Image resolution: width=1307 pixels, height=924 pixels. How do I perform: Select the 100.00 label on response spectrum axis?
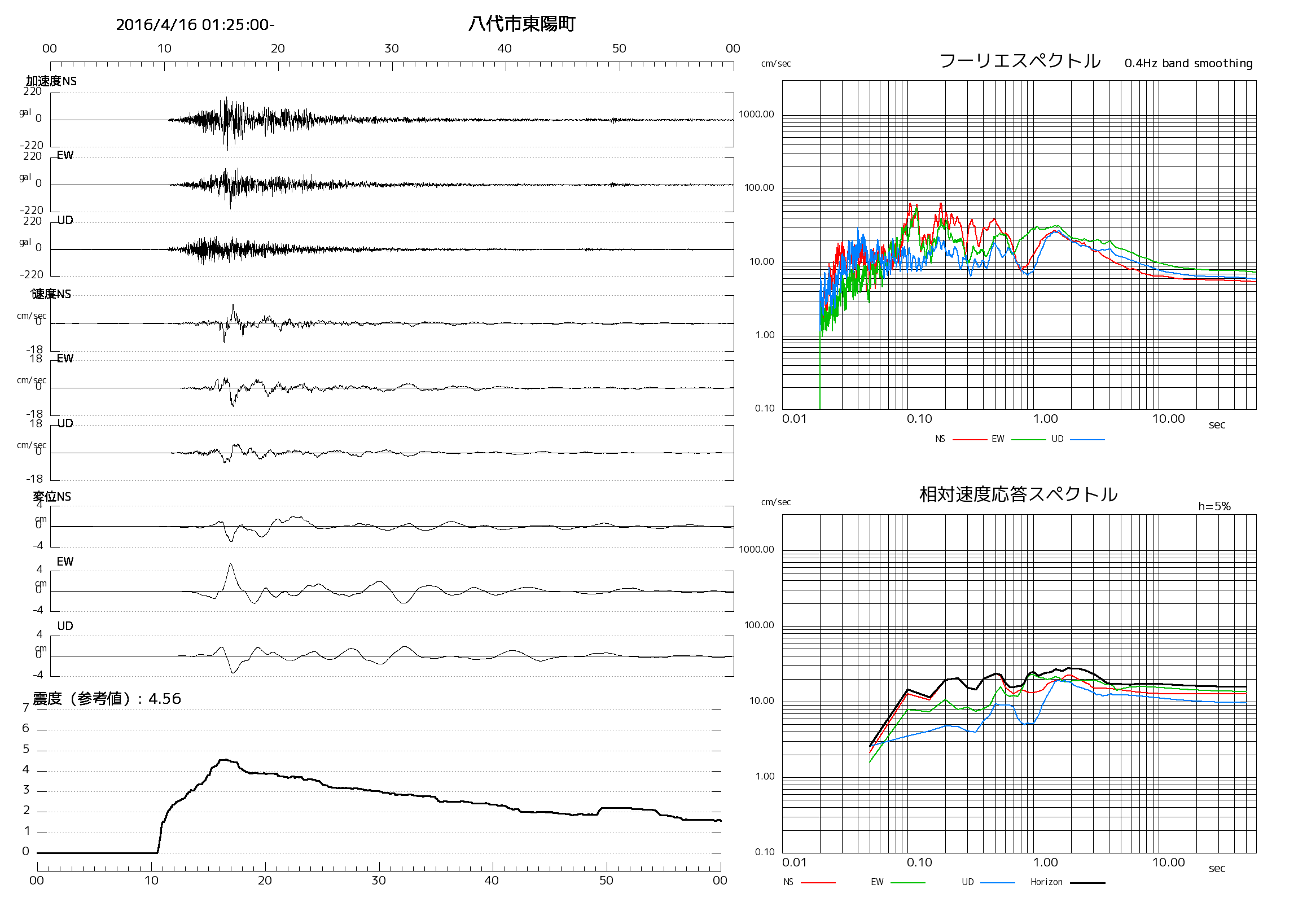tap(760, 625)
